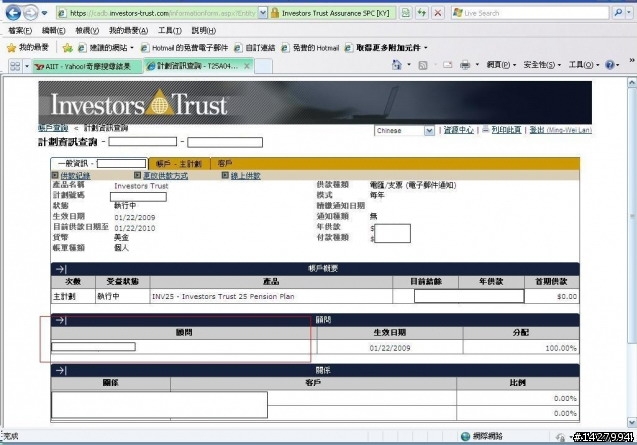Open Hotmail 的免費電子郵件 bookmark
Image resolution: width=637 pixels, height=445 pixels.
[x=184, y=48]
